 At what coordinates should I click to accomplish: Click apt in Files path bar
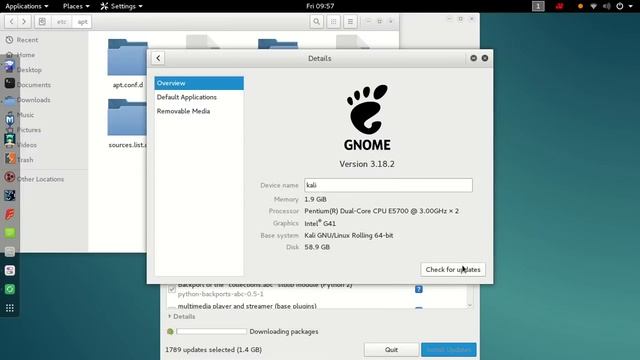point(82,22)
